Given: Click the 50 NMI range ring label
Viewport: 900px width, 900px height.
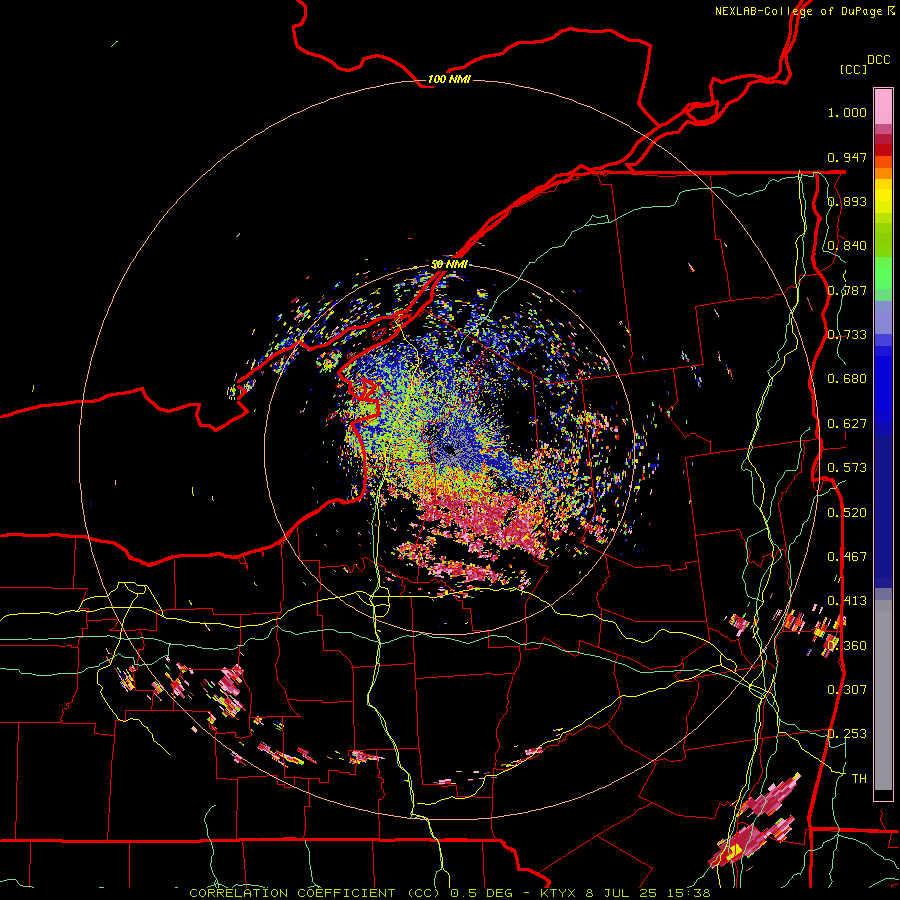Looking at the screenshot, I should [x=449, y=264].
